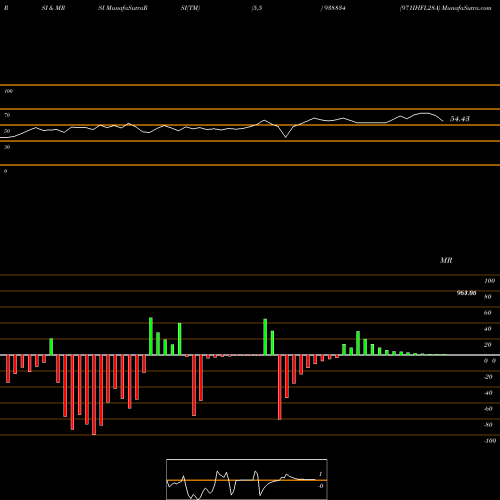Screen dimensions: 500x500
Task: Click the -40 label on MR axis
Action: tap(488, 393)
